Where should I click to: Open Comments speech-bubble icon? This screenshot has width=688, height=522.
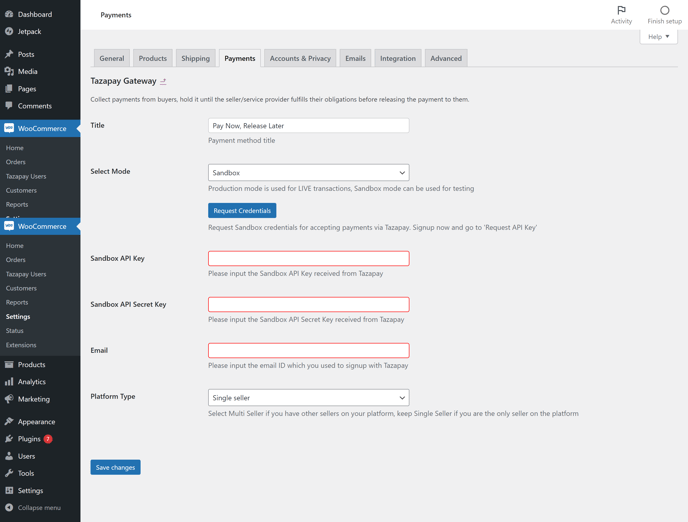click(9, 105)
